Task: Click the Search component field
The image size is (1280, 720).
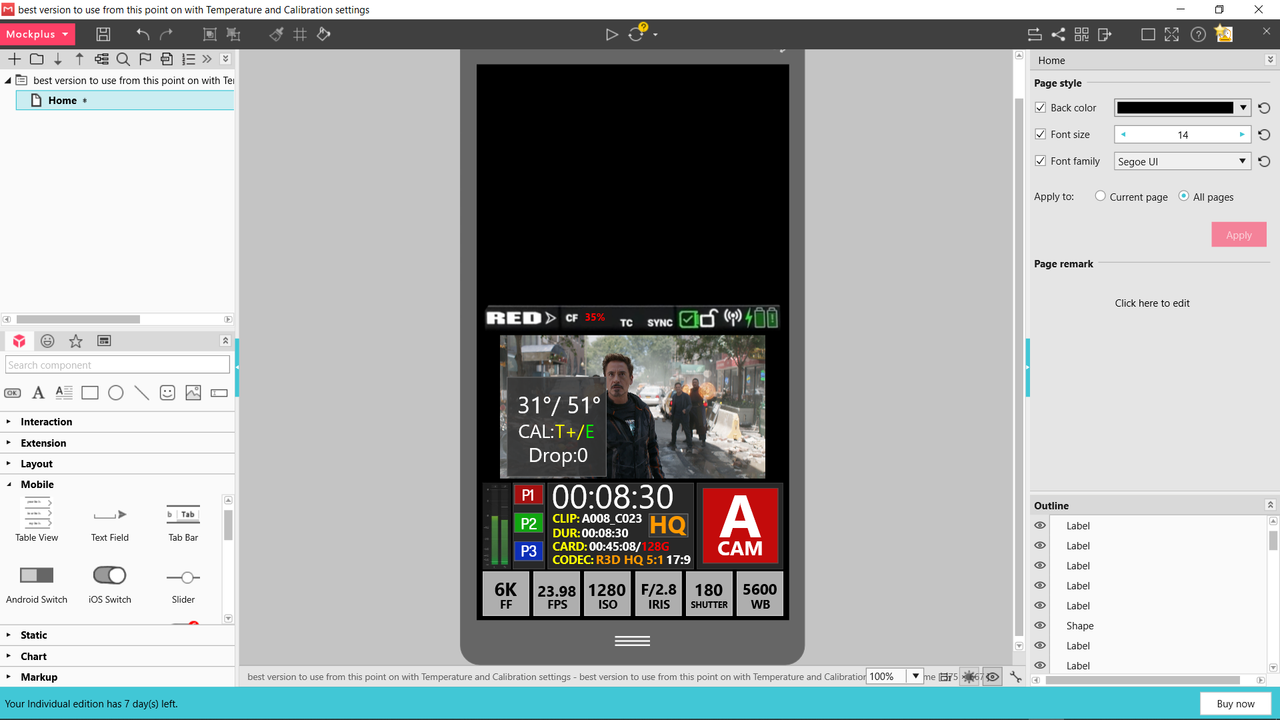Action: click(118, 365)
